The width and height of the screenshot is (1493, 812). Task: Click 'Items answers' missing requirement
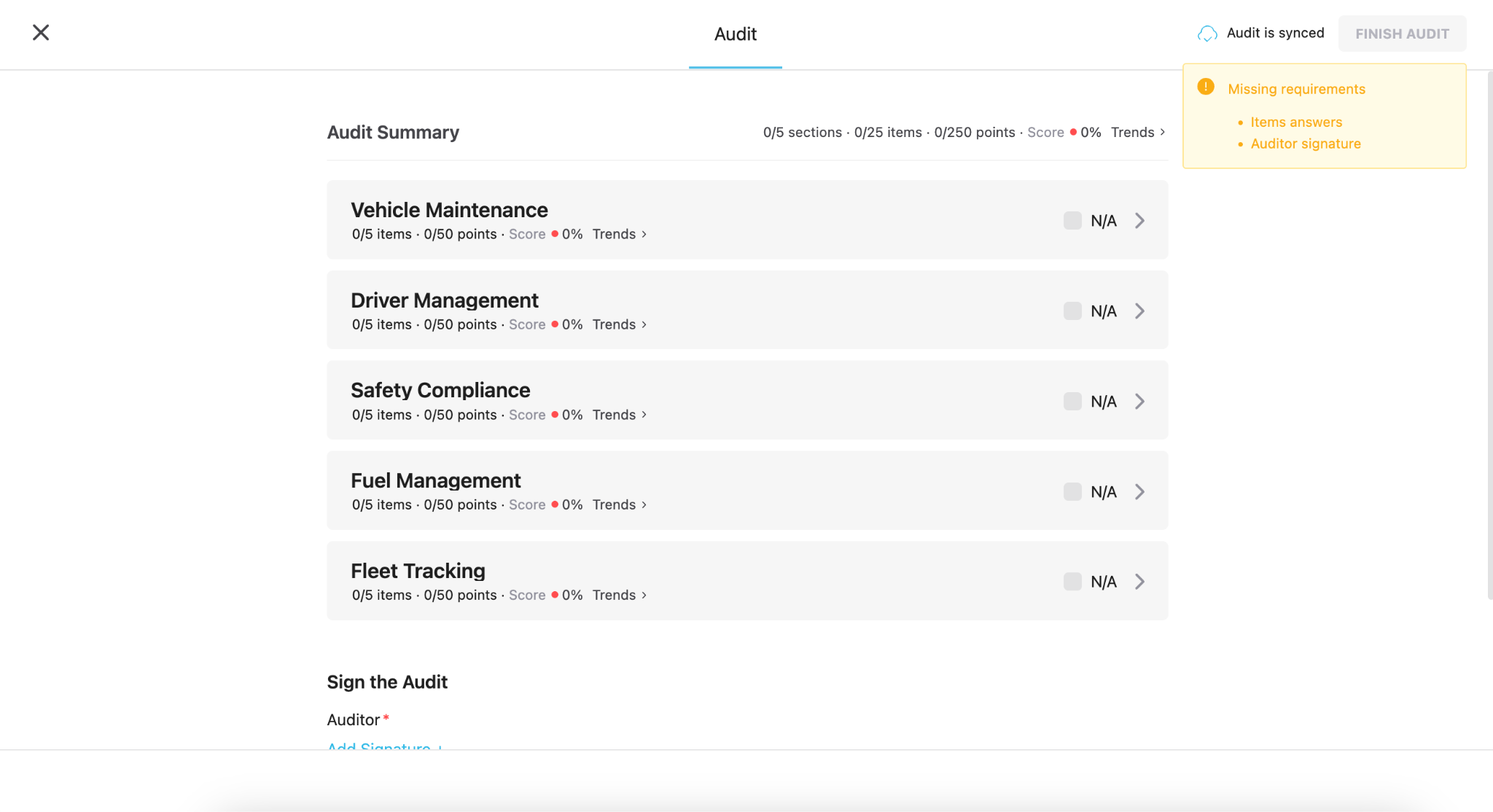pos(1296,122)
